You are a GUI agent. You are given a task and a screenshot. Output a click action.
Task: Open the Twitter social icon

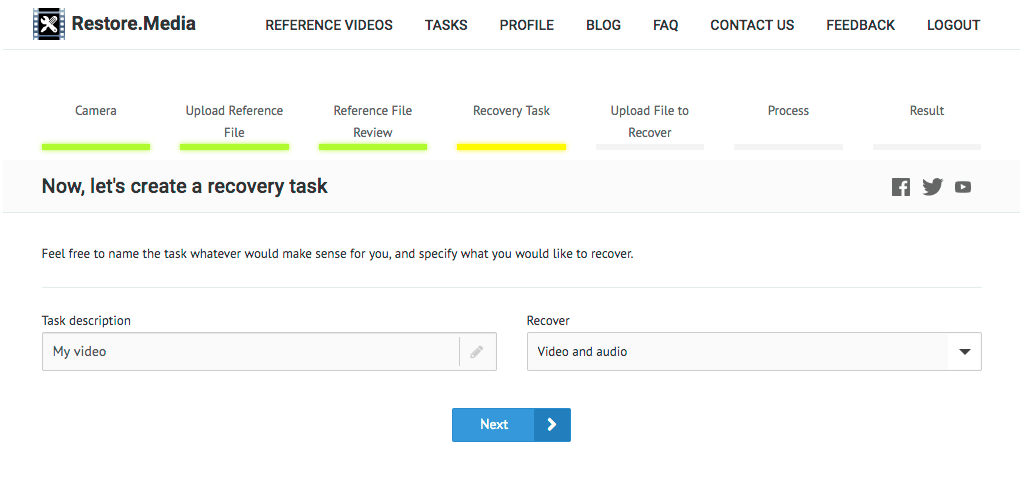point(933,187)
